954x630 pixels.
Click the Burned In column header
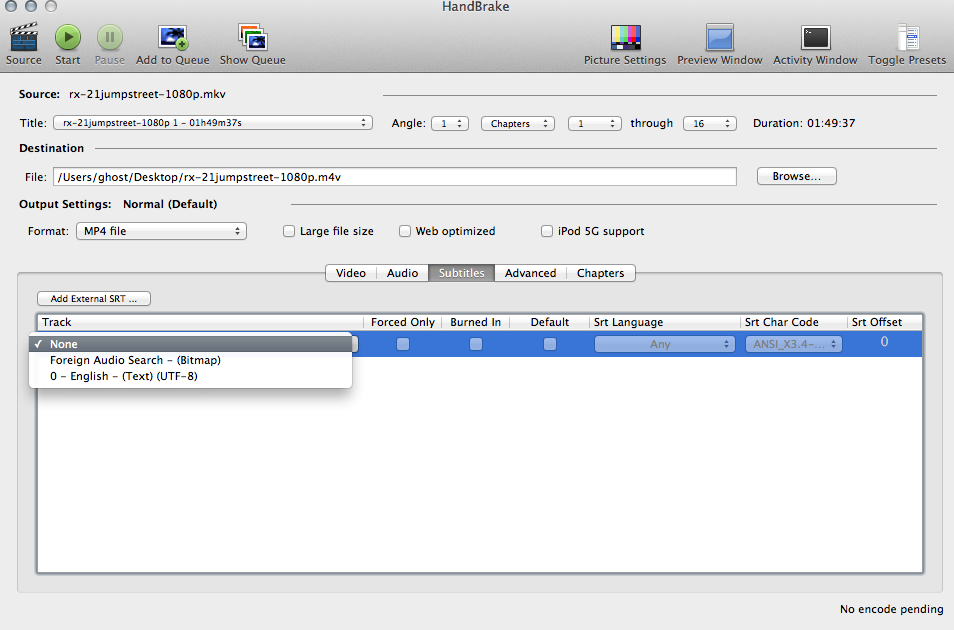(476, 322)
